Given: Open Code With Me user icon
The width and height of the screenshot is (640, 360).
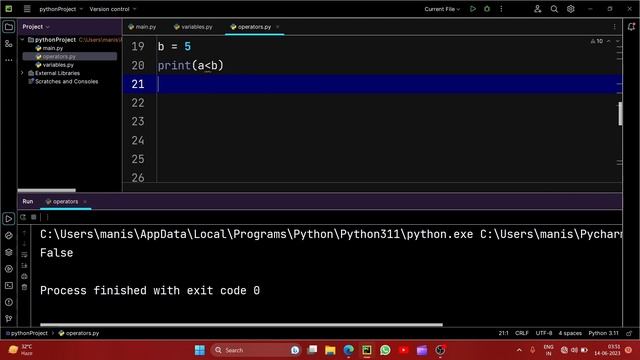Looking at the screenshot, I should click(x=538, y=9).
